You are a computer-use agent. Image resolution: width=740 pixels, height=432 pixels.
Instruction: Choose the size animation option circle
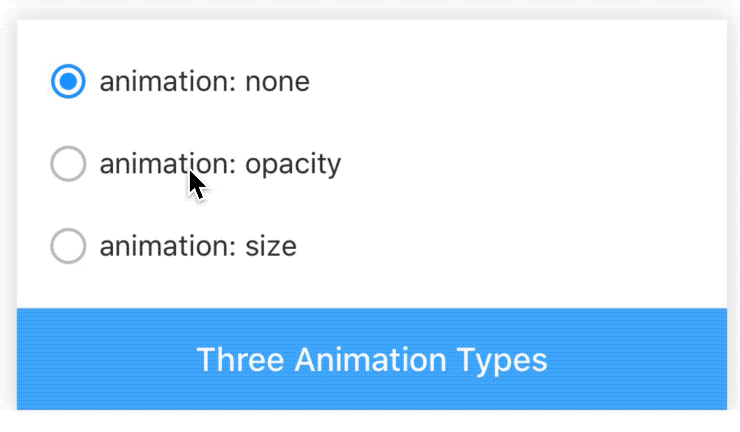click(x=68, y=246)
